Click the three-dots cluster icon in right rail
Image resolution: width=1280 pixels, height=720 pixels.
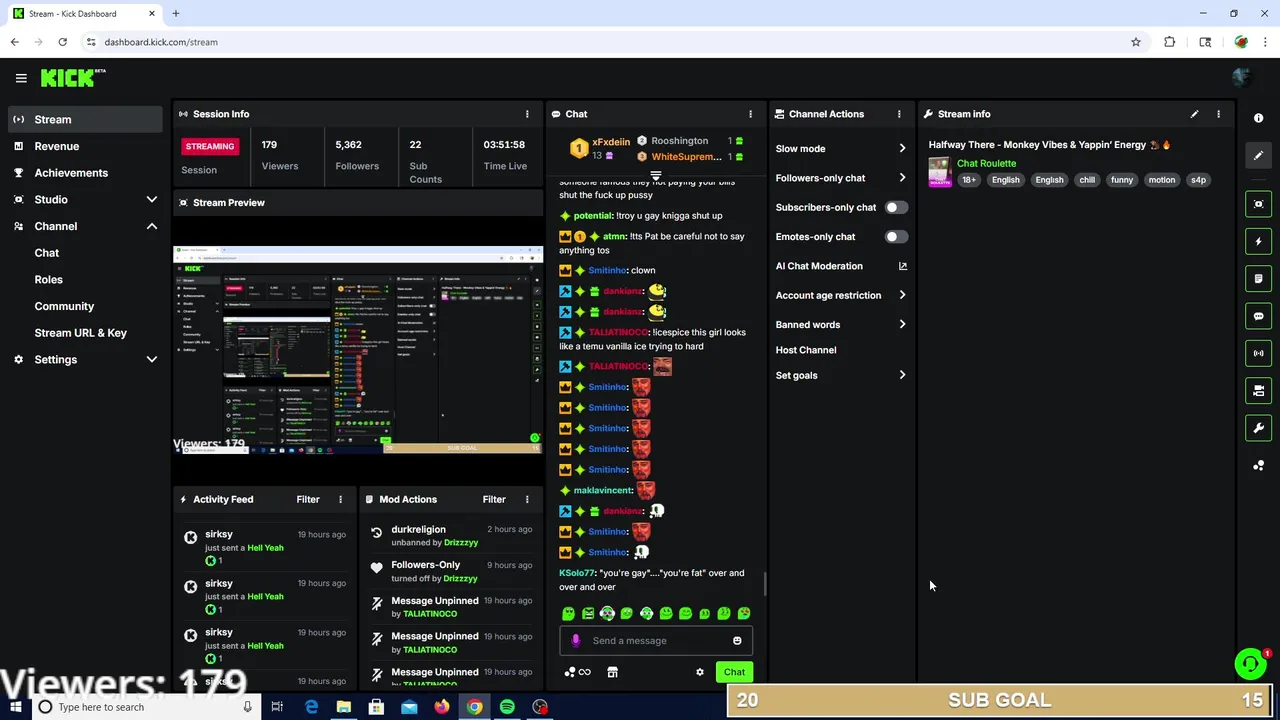pyautogui.click(x=1258, y=466)
